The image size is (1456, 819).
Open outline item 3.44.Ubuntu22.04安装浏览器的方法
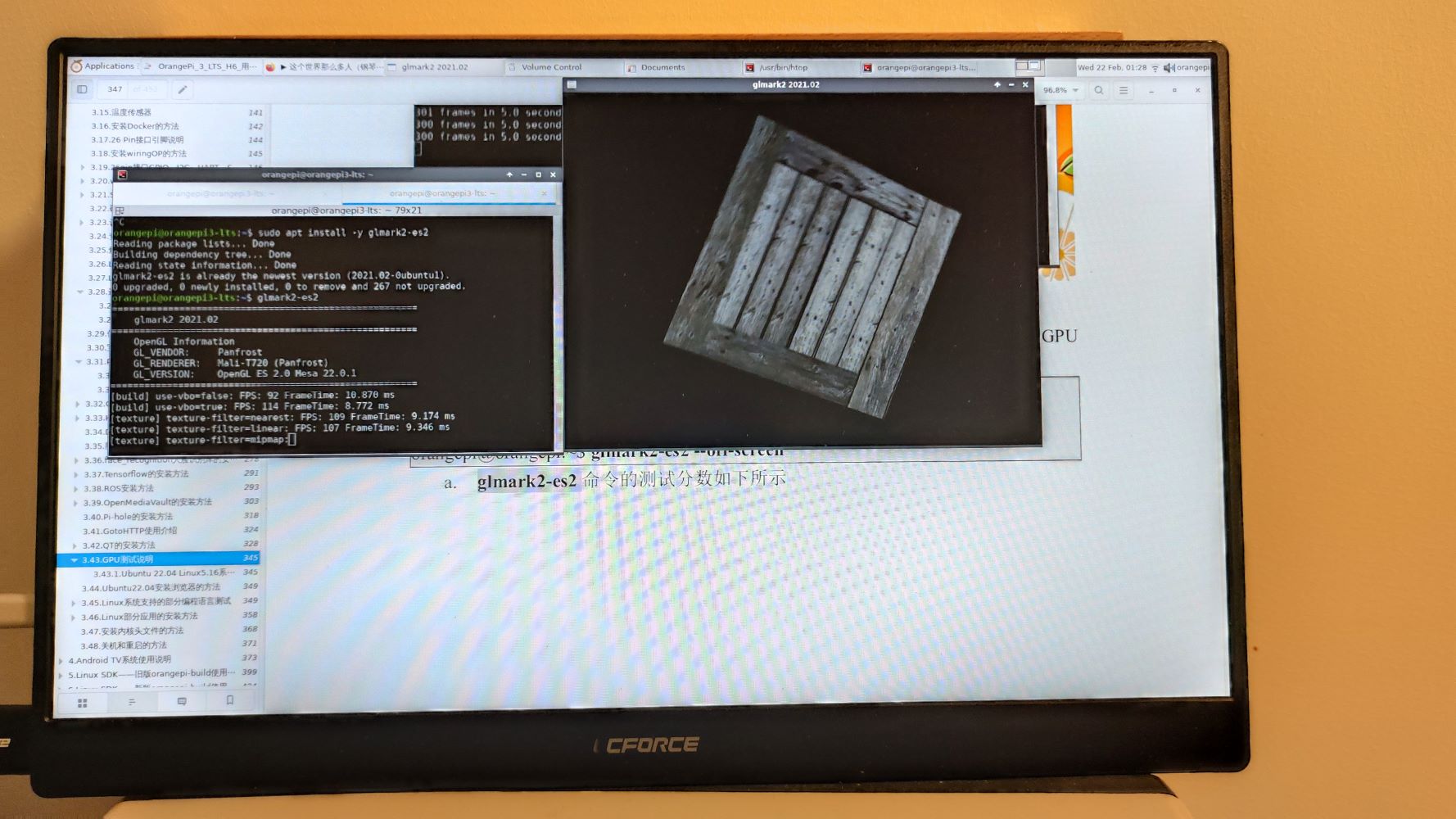[x=151, y=587]
